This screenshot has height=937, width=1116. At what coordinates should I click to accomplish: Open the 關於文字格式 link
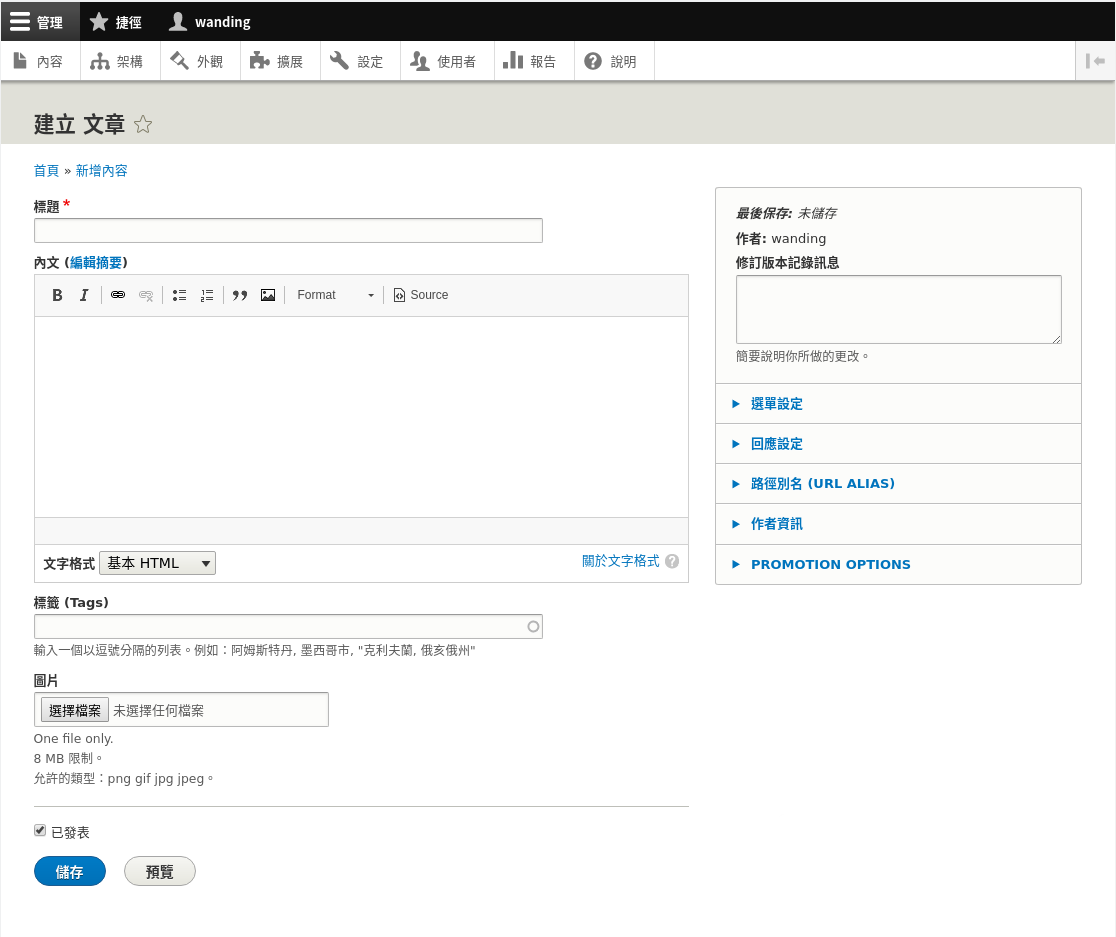coord(620,561)
